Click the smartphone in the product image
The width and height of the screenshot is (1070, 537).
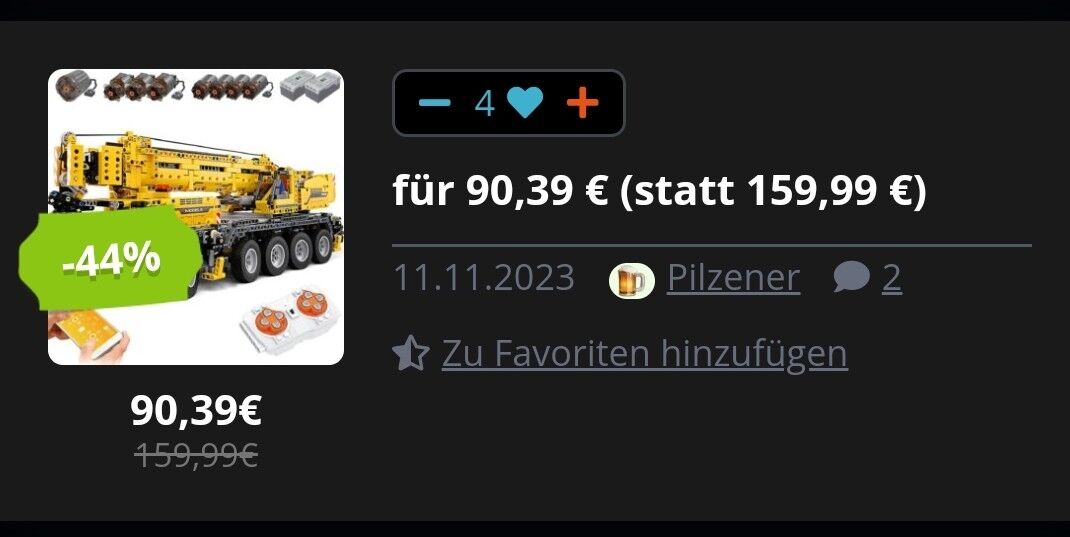click(x=89, y=334)
